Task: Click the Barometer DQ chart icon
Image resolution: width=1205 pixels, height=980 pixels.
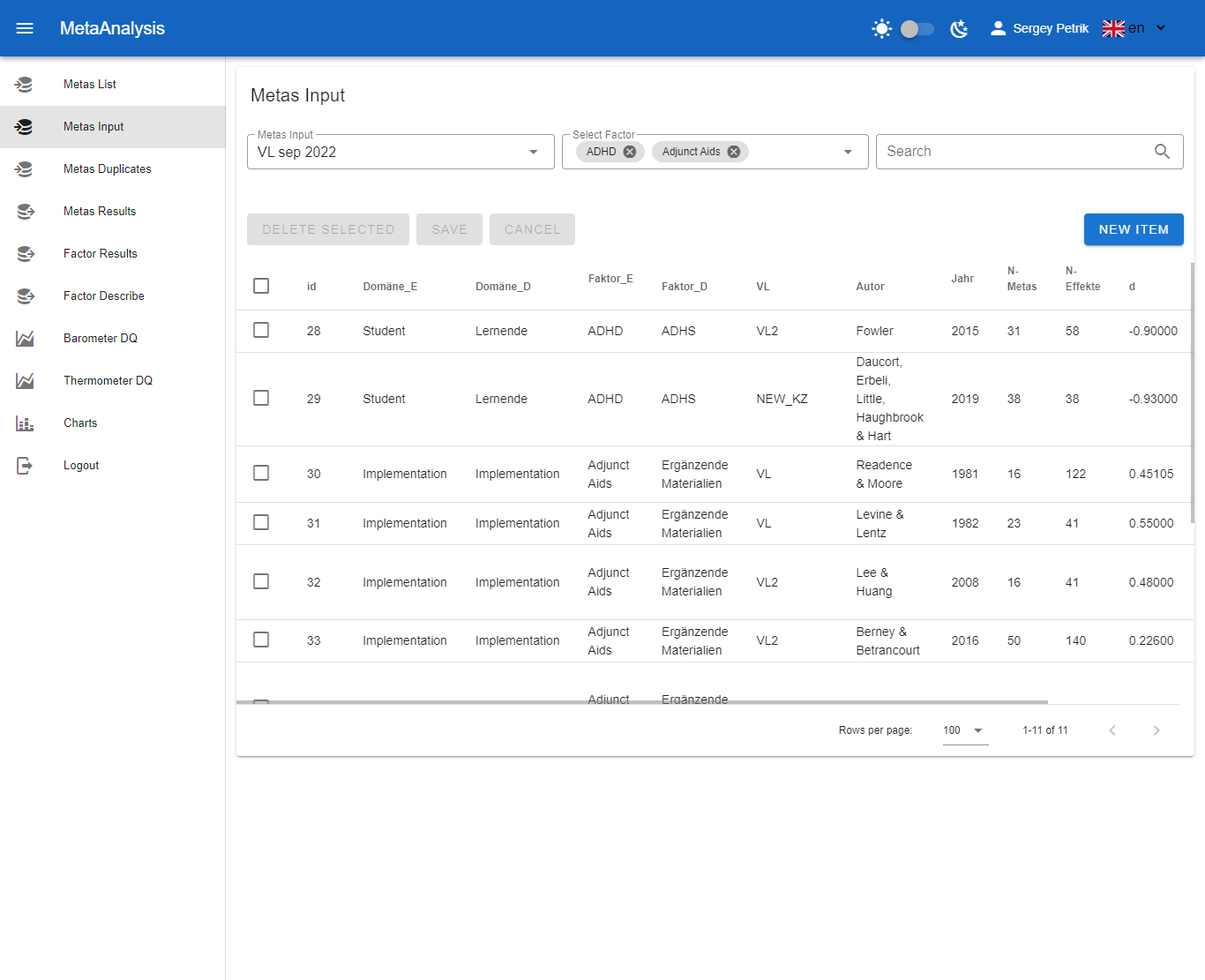Action: coord(25,339)
